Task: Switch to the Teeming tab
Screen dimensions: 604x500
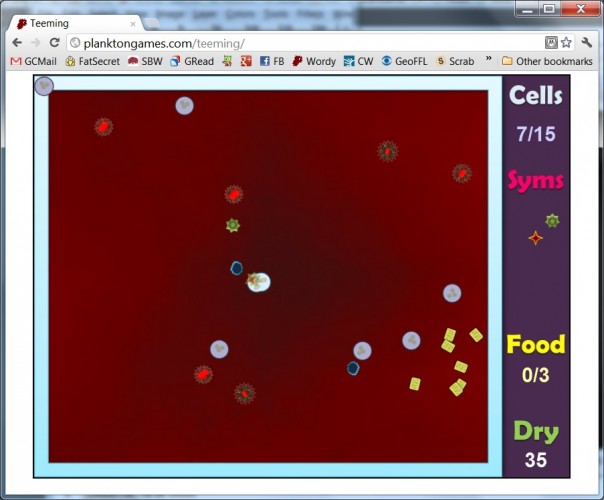Action: (76, 23)
